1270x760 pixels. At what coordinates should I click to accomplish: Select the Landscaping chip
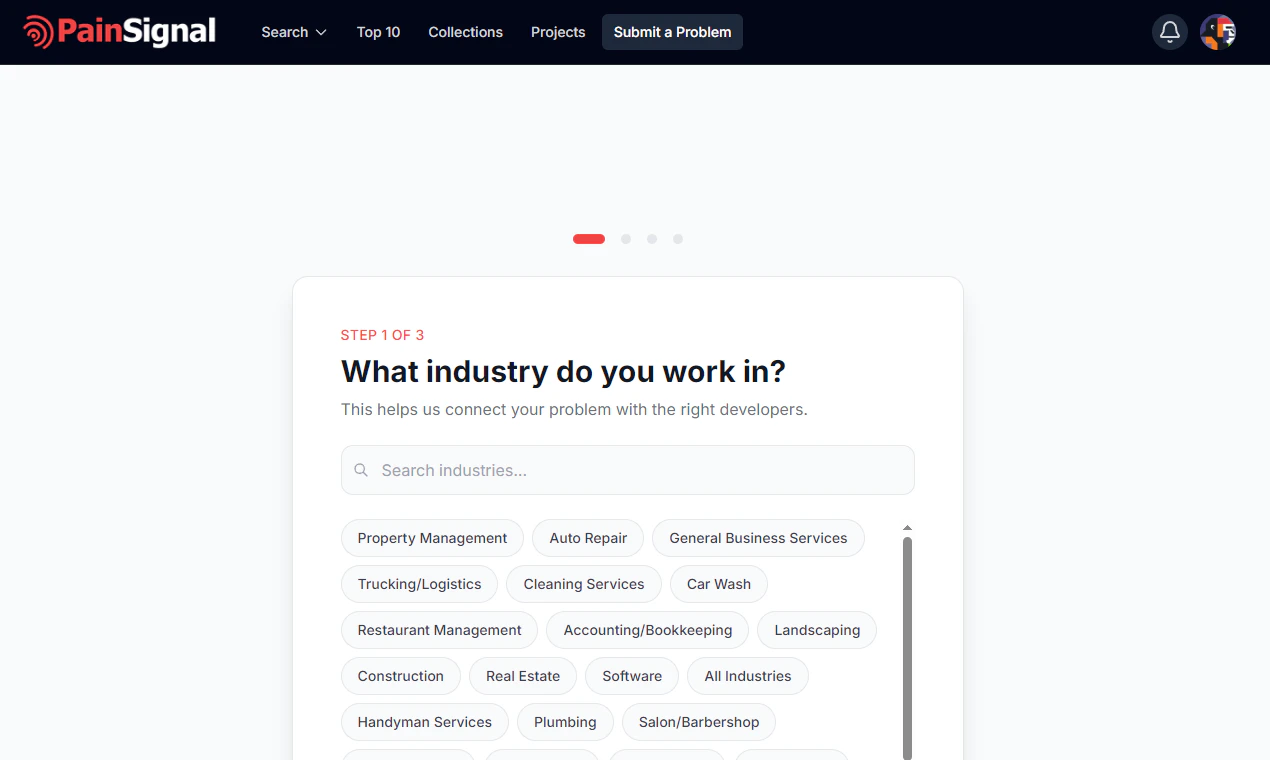817,630
